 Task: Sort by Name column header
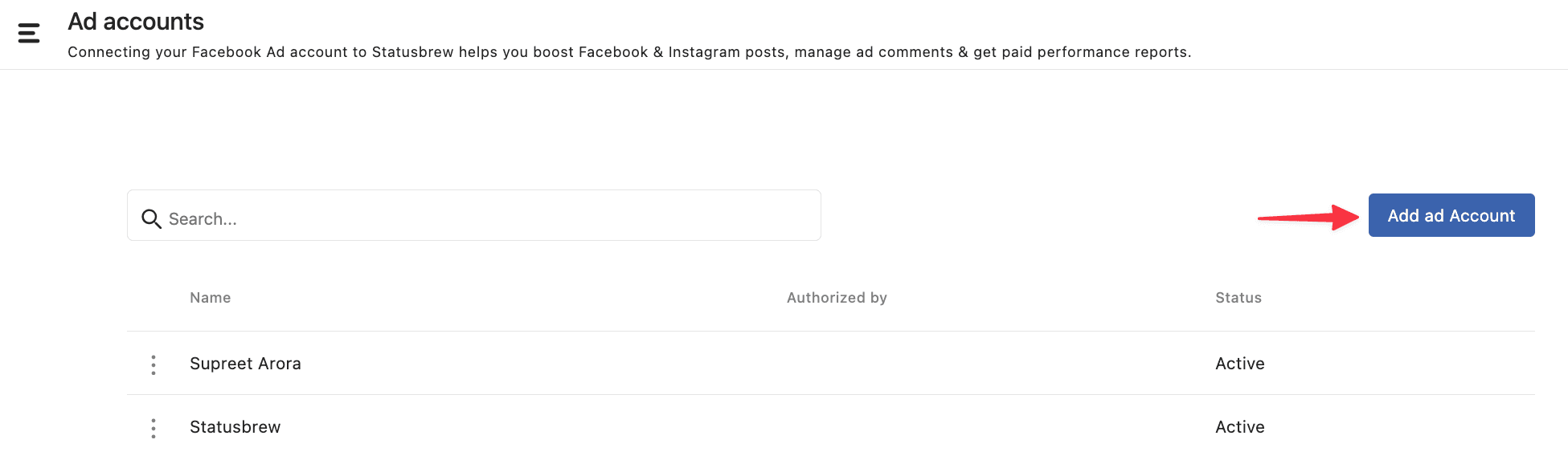click(211, 298)
